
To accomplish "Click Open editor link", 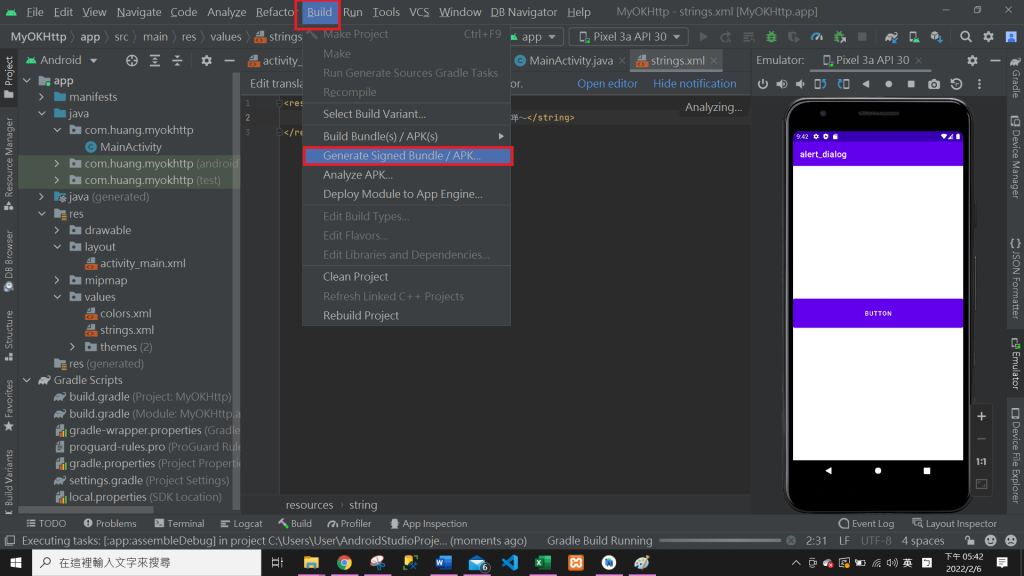I will pos(607,84).
